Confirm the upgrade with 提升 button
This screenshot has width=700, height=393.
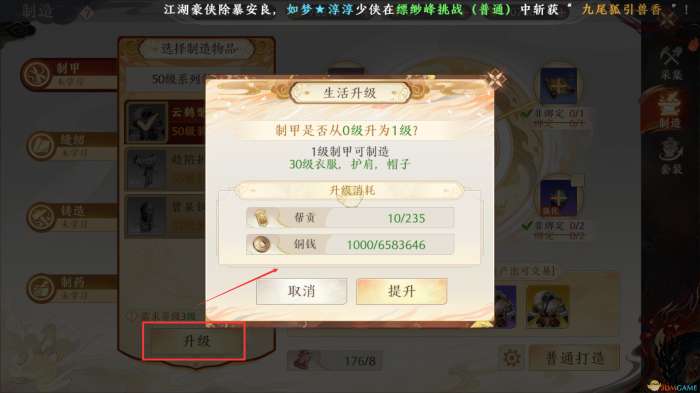402,291
